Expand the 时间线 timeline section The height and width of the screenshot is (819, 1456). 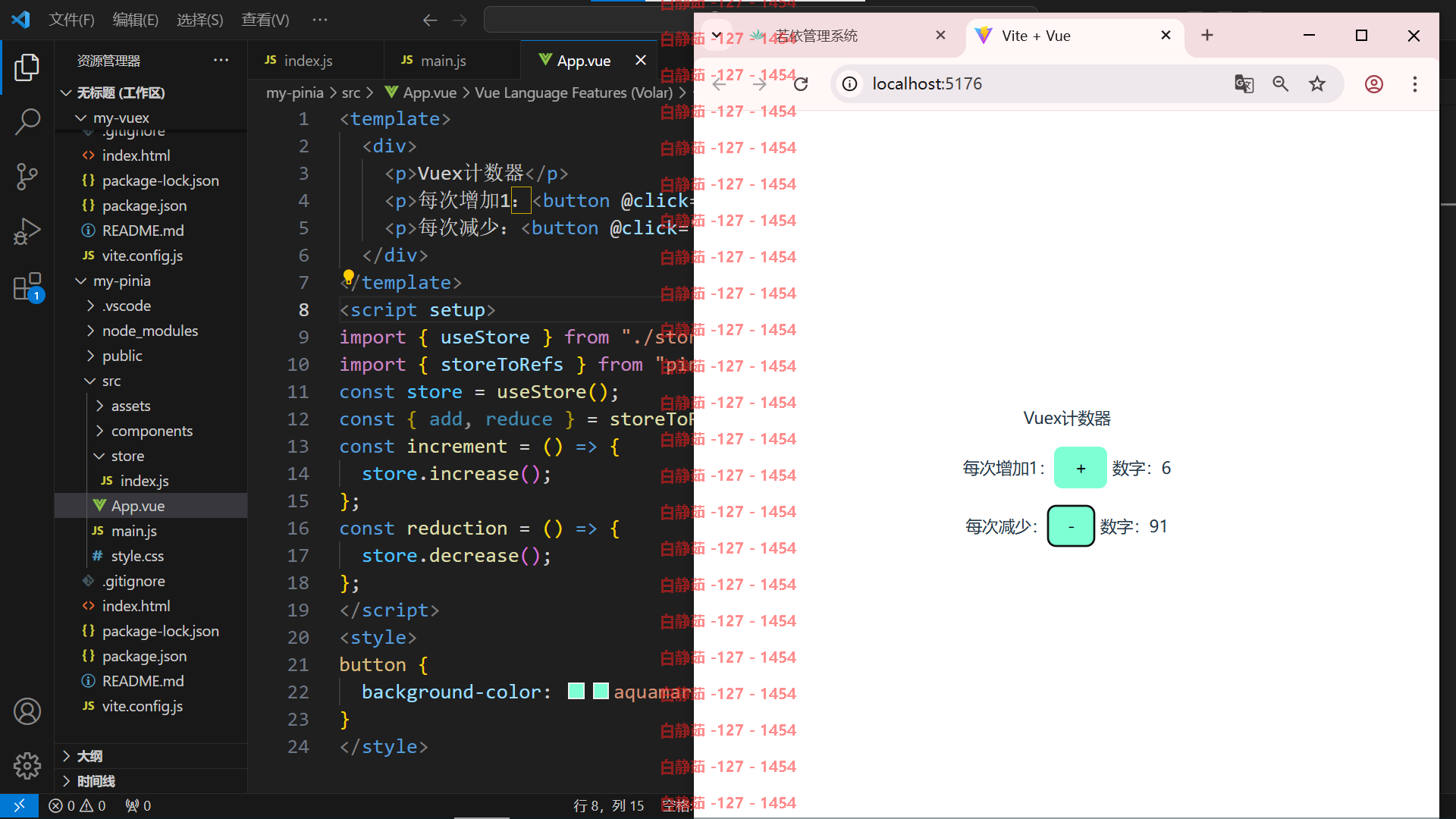150,781
